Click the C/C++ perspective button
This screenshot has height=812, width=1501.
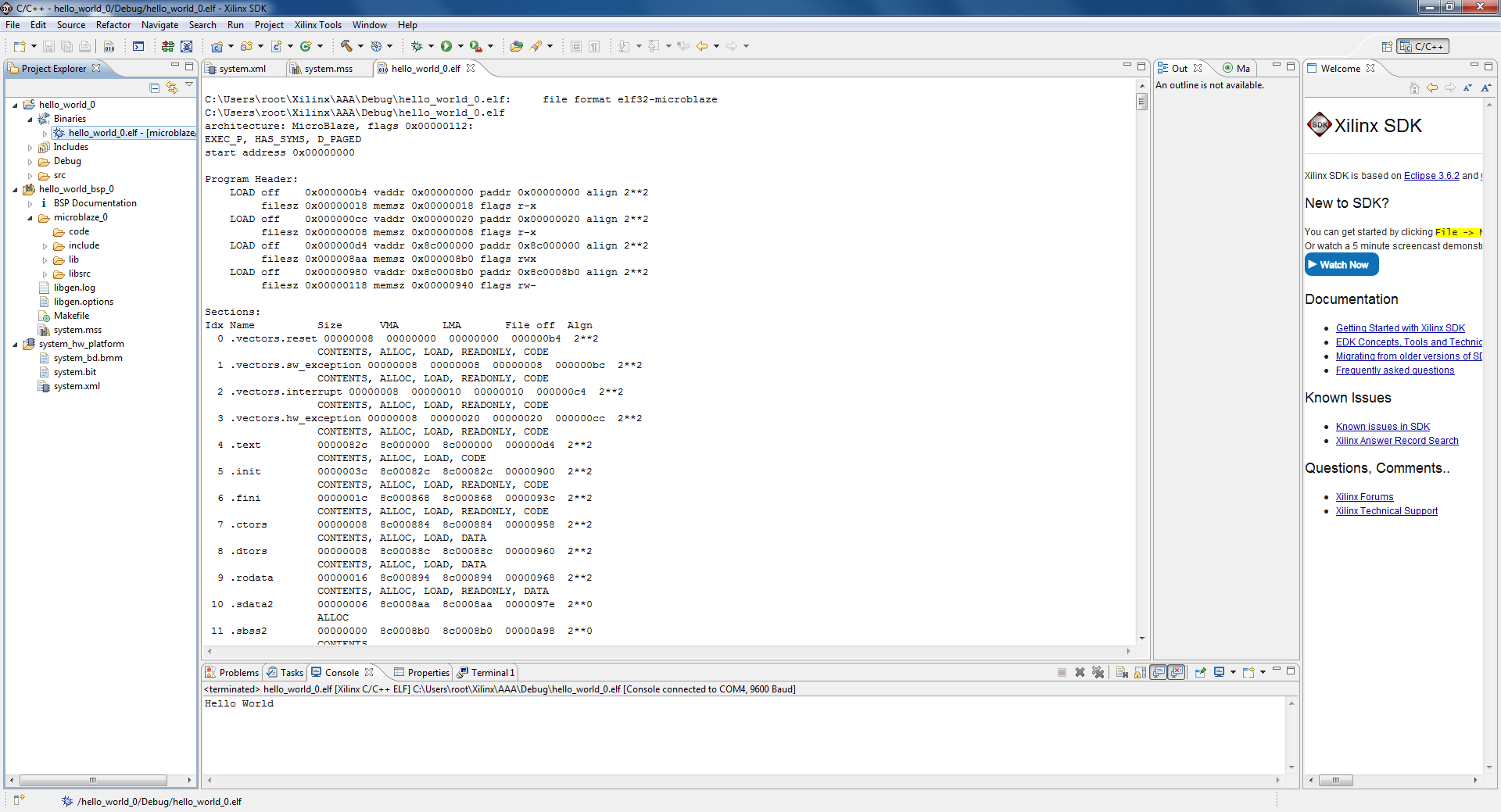tap(1422, 46)
